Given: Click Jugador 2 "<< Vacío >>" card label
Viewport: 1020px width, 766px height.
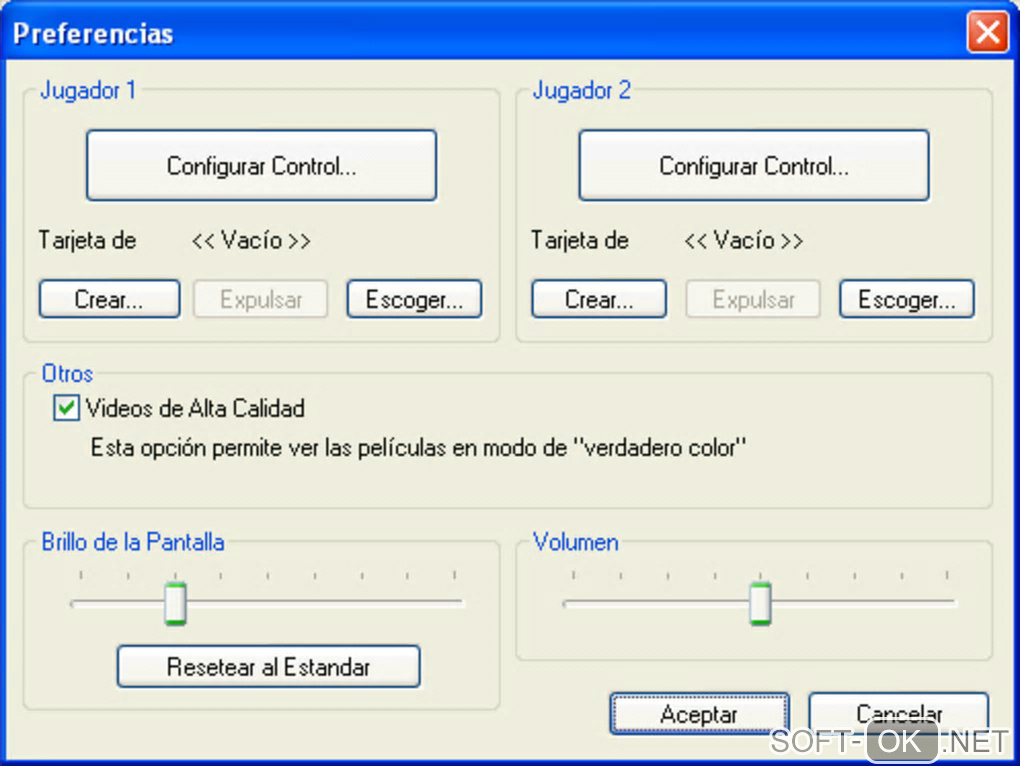Looking at the screenshot, I should pyautogui.click(x=743, y=241).
